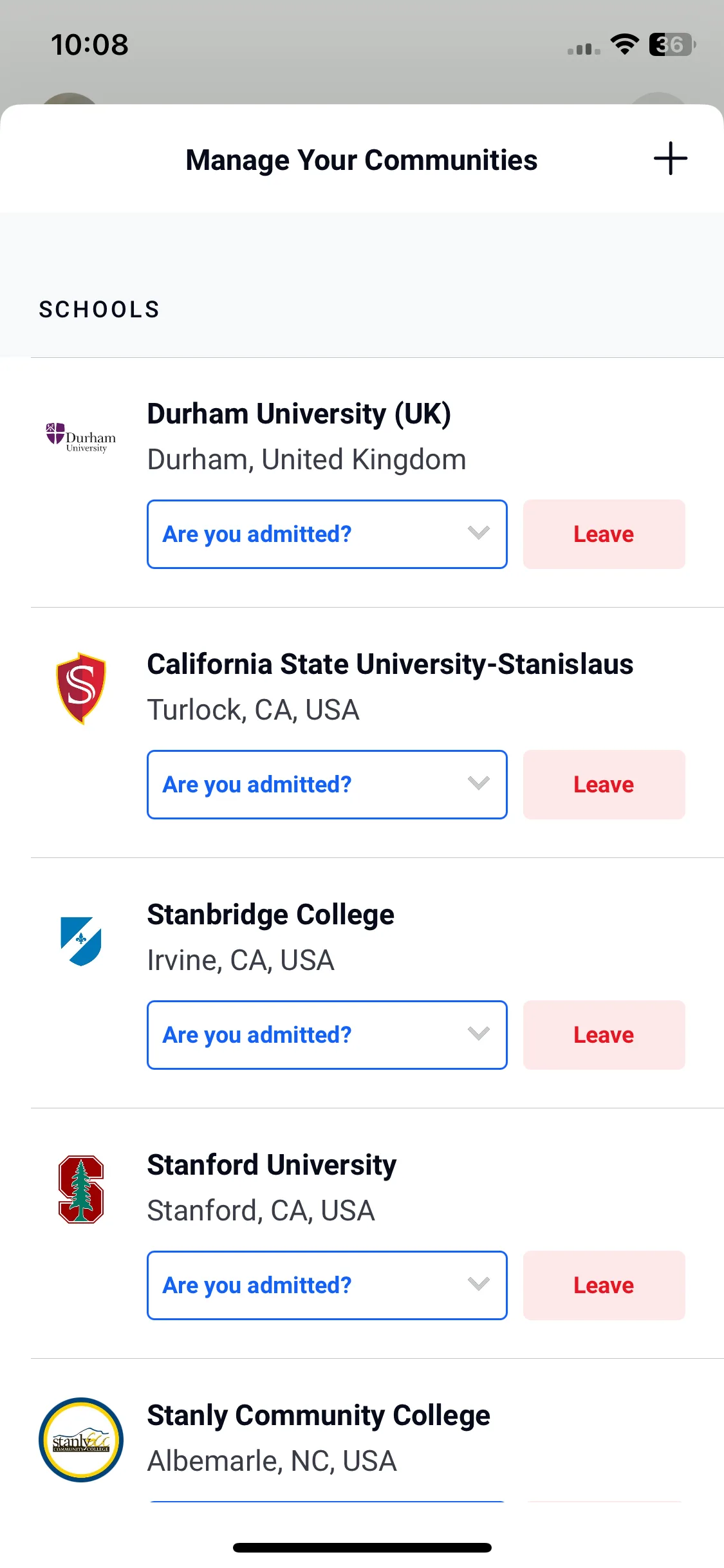Leave the Durham University community
724x1568 pixels.
(604, 534)
